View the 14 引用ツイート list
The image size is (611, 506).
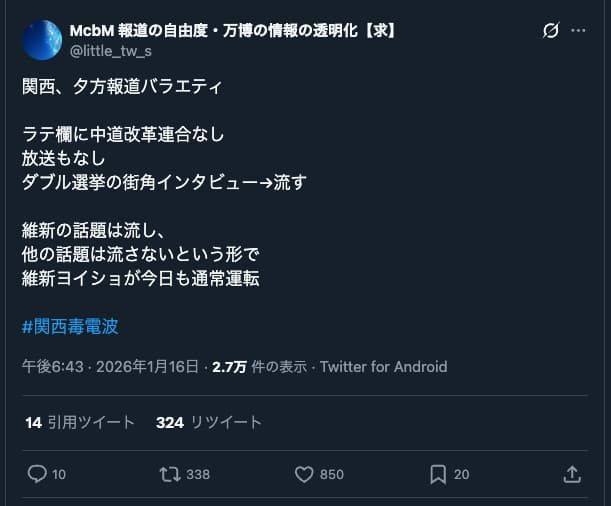click(x=80, y=422)
